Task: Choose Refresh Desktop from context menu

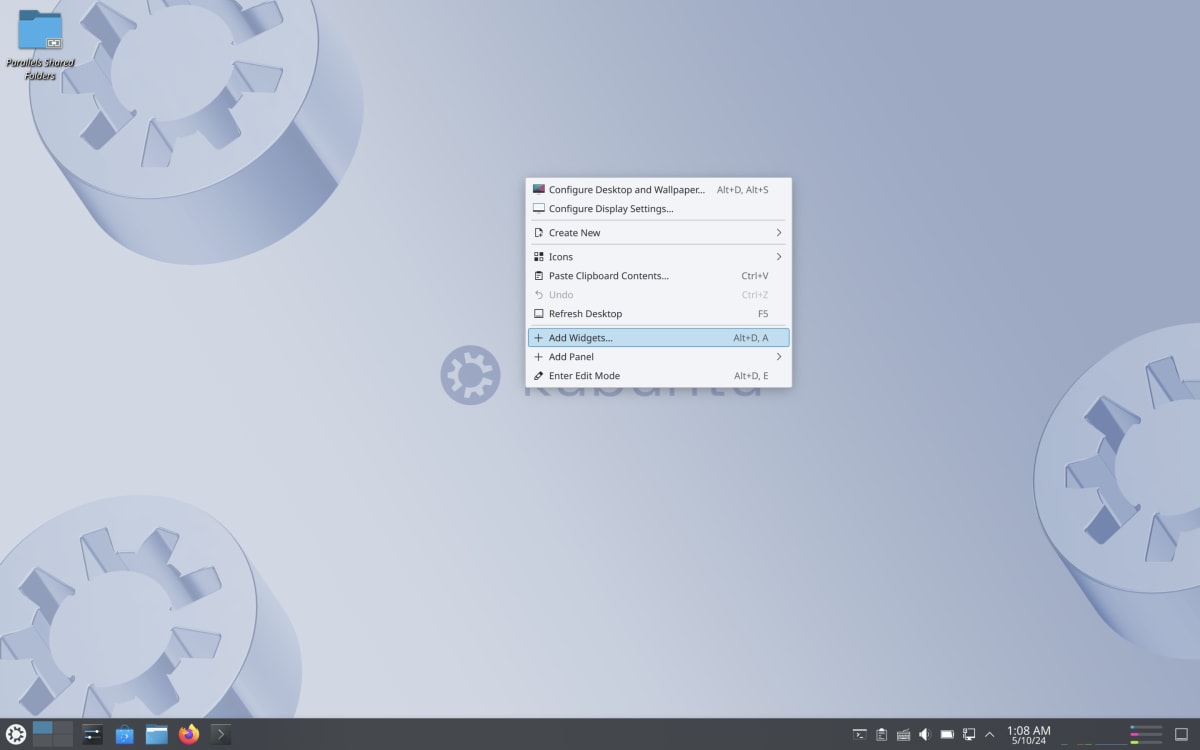Action: coord(659,313)
